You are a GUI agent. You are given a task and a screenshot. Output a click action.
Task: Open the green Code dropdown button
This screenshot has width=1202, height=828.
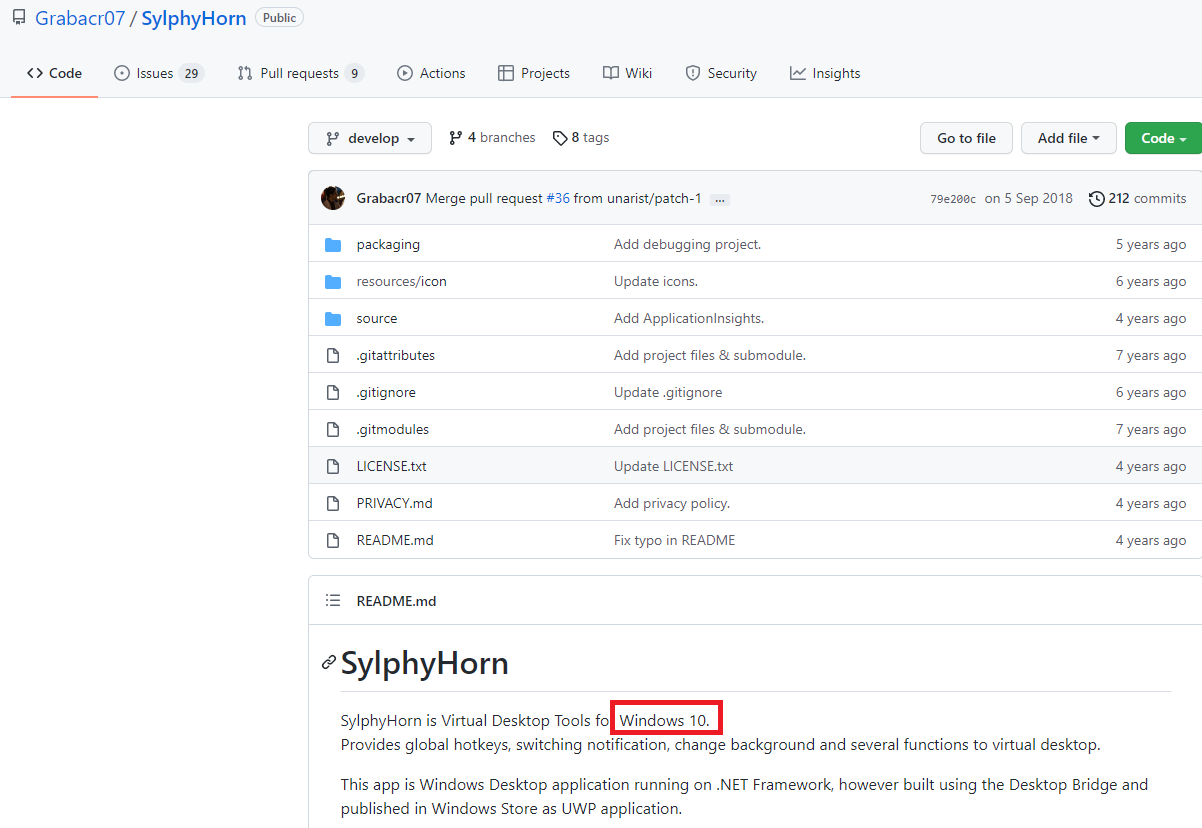[x=1163, y=138]
